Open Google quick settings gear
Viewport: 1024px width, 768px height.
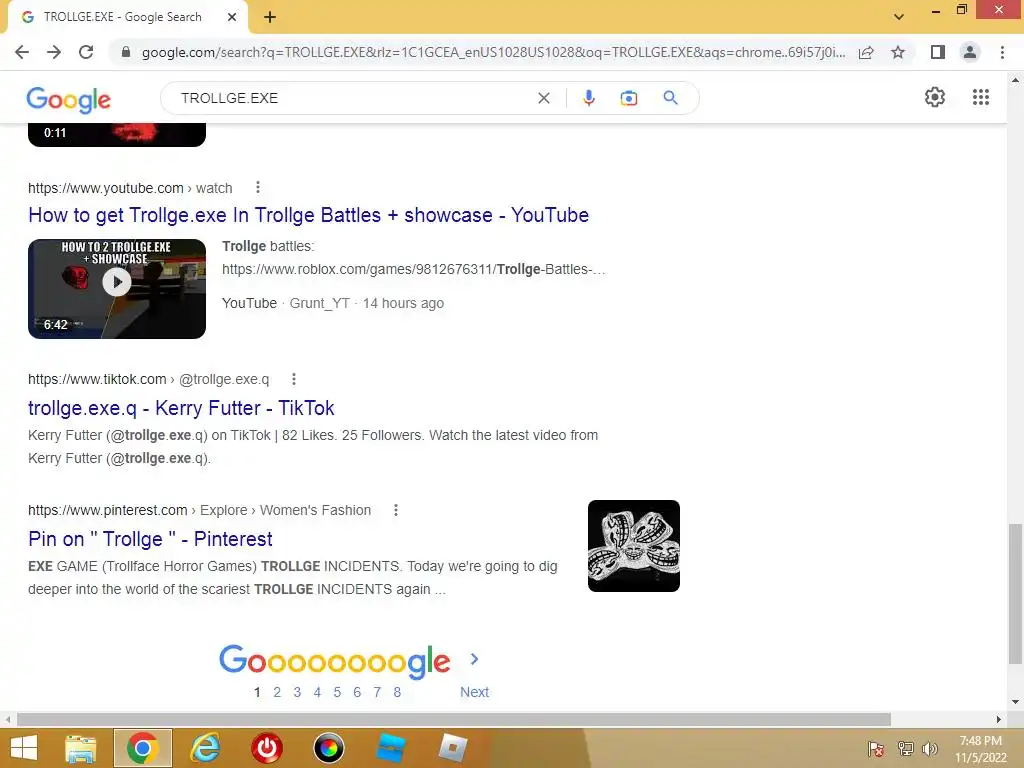tap(935, 97)
